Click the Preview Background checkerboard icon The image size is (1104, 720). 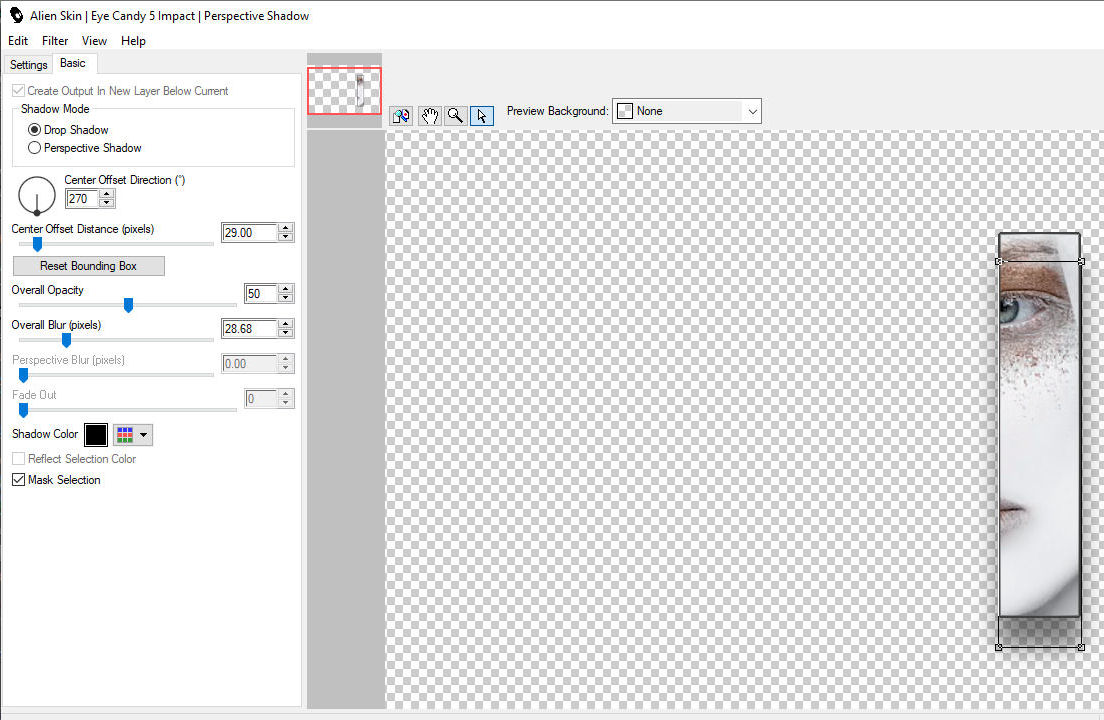625,111
